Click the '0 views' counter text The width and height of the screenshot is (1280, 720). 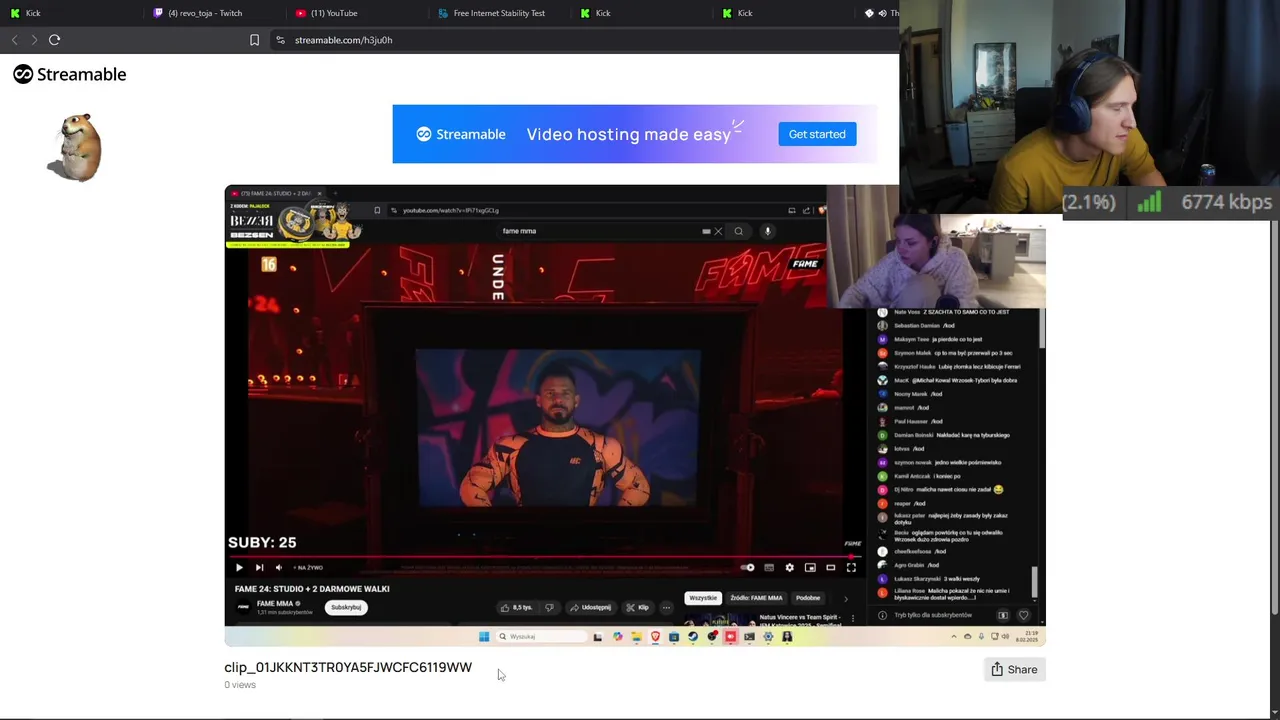click(240, 685)
